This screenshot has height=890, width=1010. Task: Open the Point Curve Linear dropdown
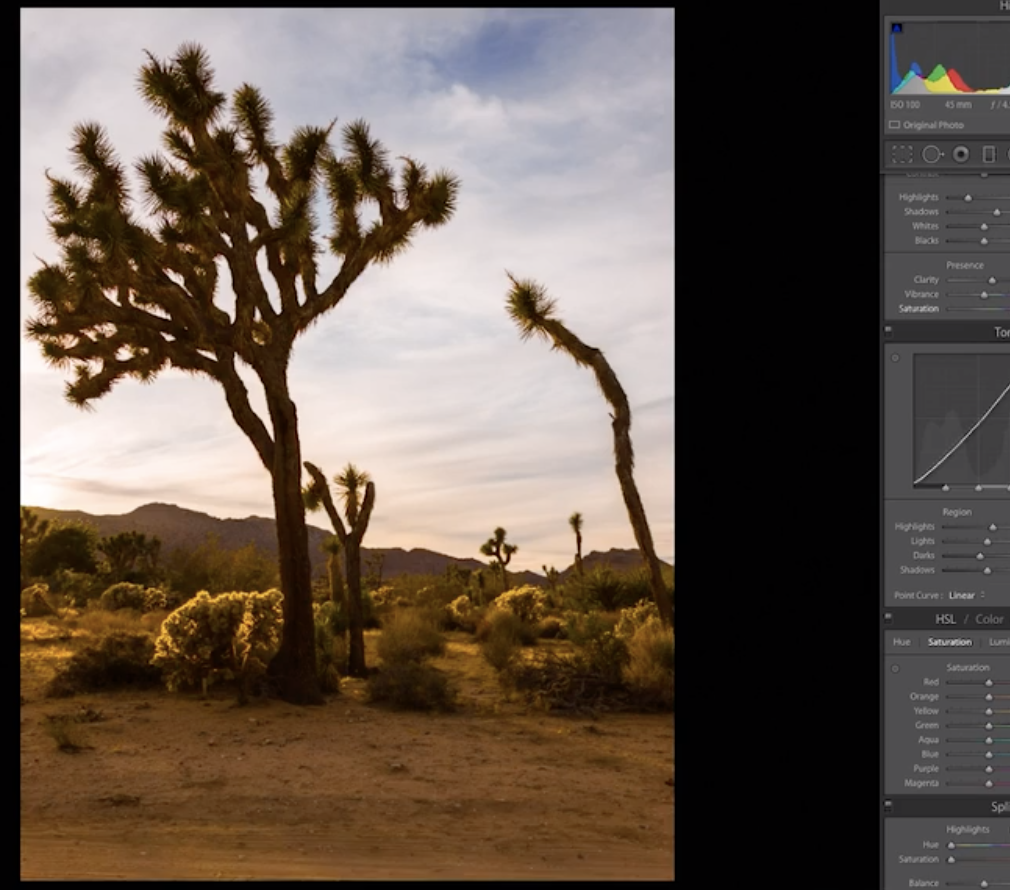tap(964, 595)
